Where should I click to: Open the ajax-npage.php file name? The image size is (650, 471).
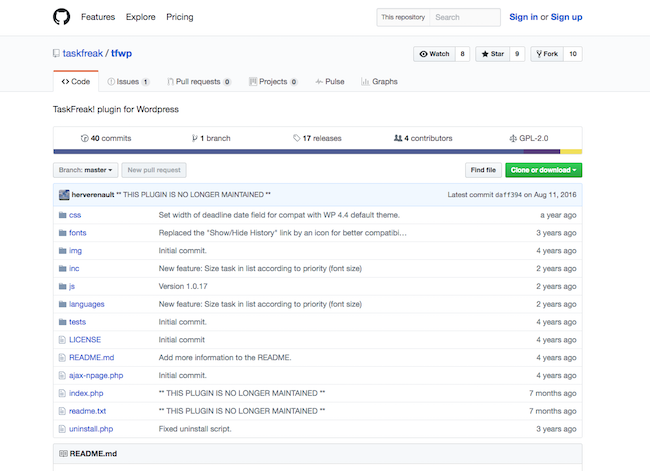(x=96, y=375)
